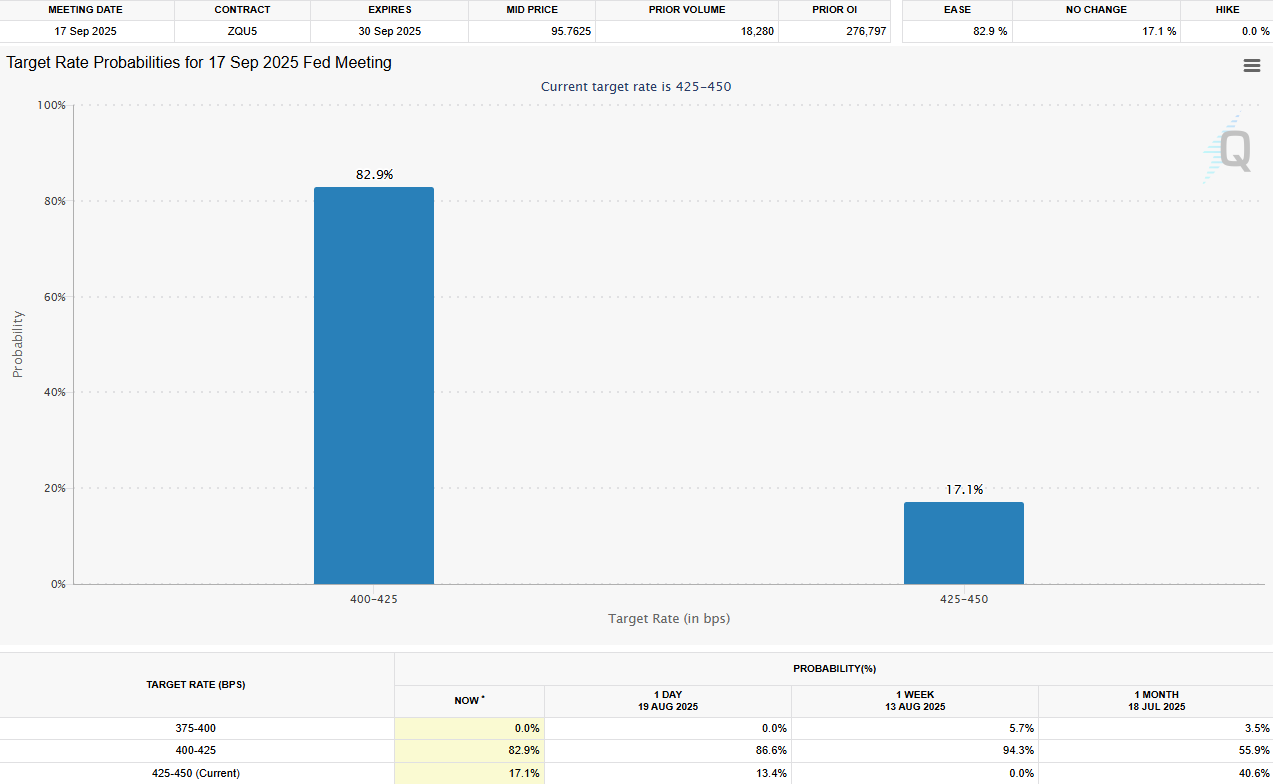
Task: Click the QuikStrike Q watermark logo
Action: click(1229, 150)
